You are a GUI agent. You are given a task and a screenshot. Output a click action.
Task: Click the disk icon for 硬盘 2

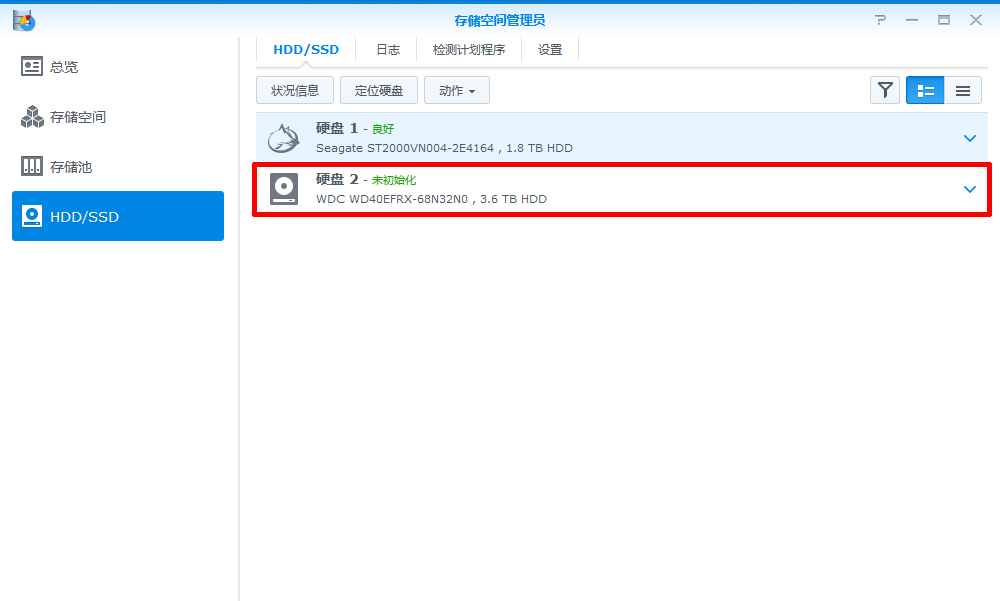point(284,189)
